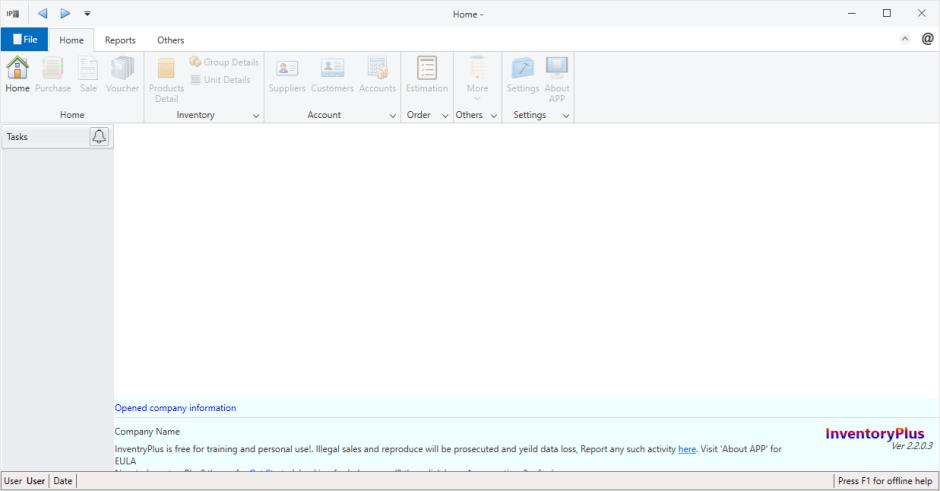
Task: Click the Tasks notification bell icon
Action: coord(99,137)
